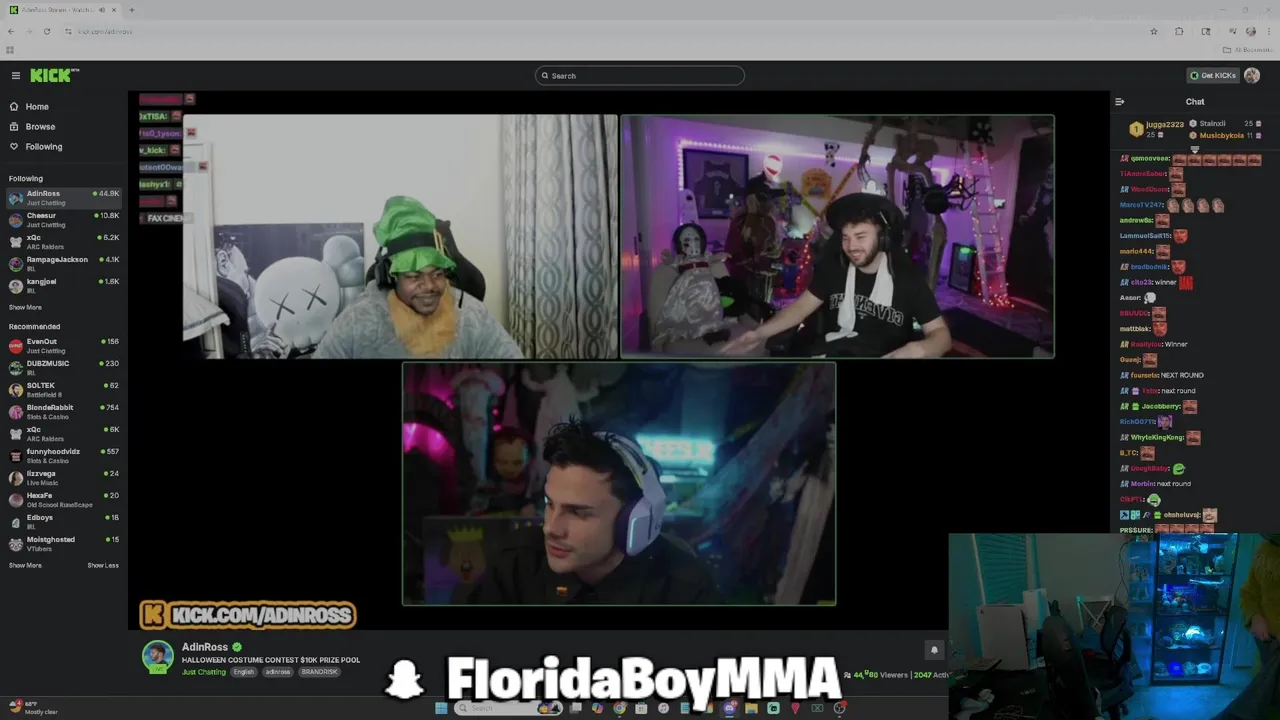Click the BRANDRISK stream tag
1280x720 pixels.
click(x=319, y=672)
